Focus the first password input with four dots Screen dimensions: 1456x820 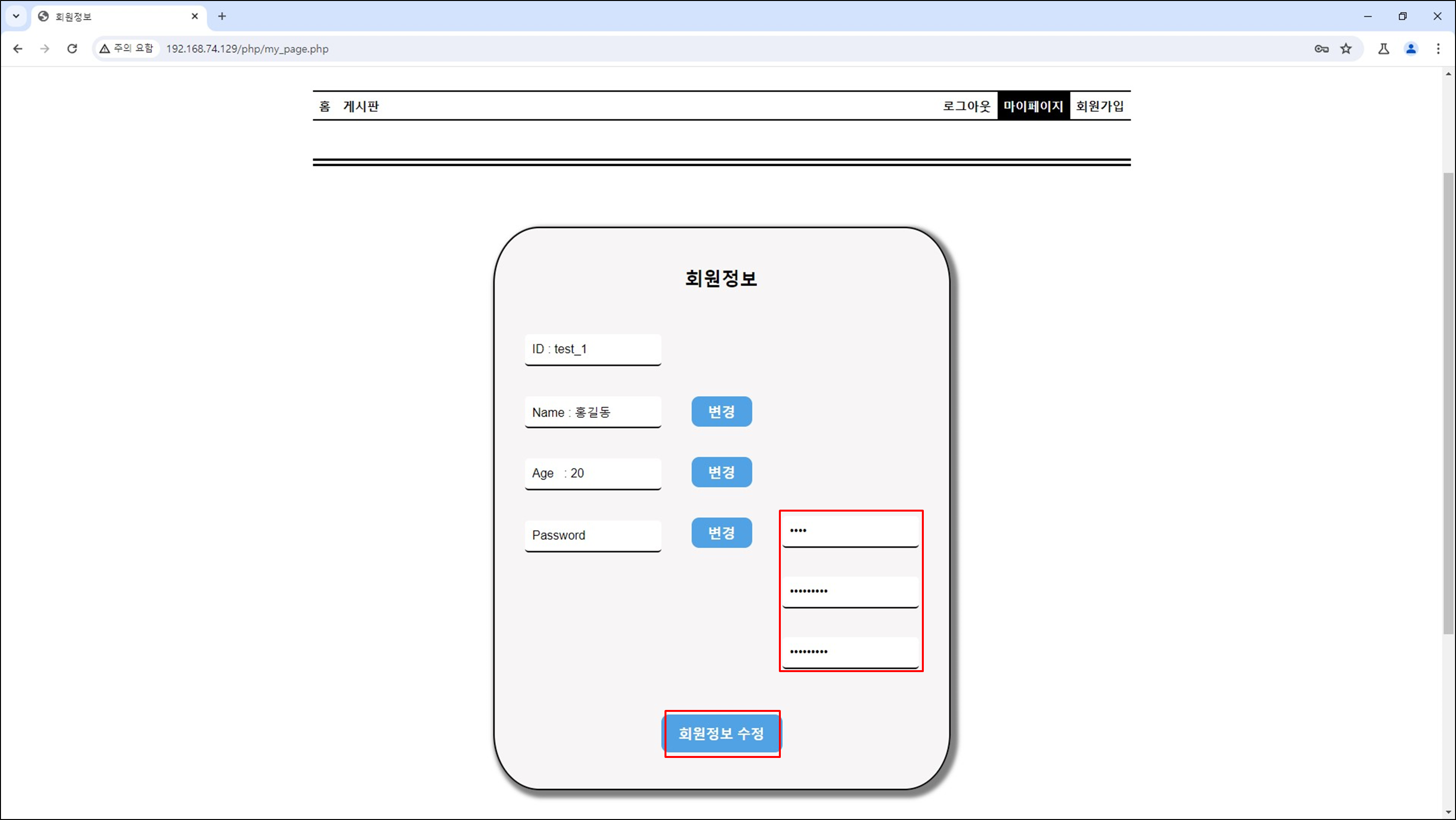click(851, 531)
